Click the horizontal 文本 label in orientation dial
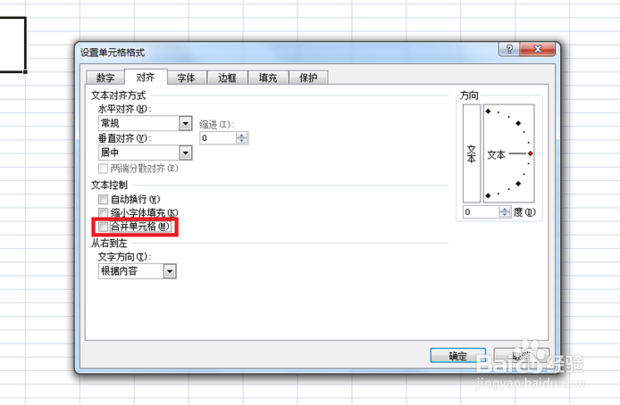Image resolution: width=620 pixels, height=405 pixels. 496,155
